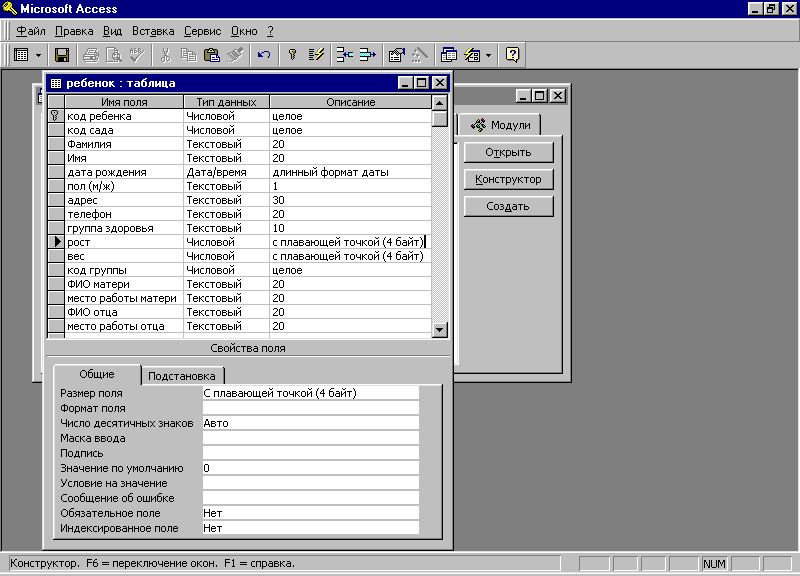Click the Описание column header

(351, 102)
